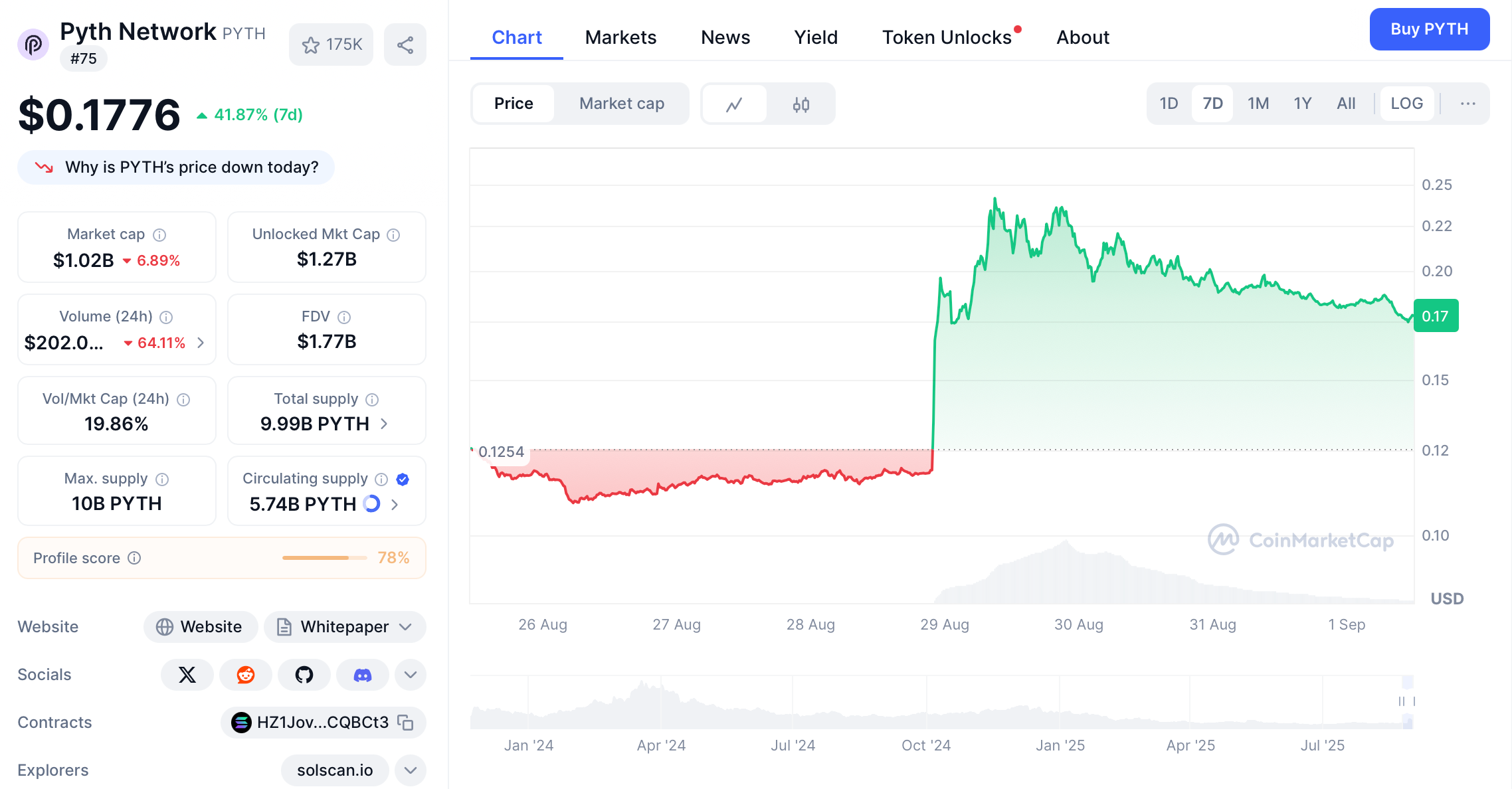Open Pyth Network's GitHub

pyautogui.click(x=304, y=674)
